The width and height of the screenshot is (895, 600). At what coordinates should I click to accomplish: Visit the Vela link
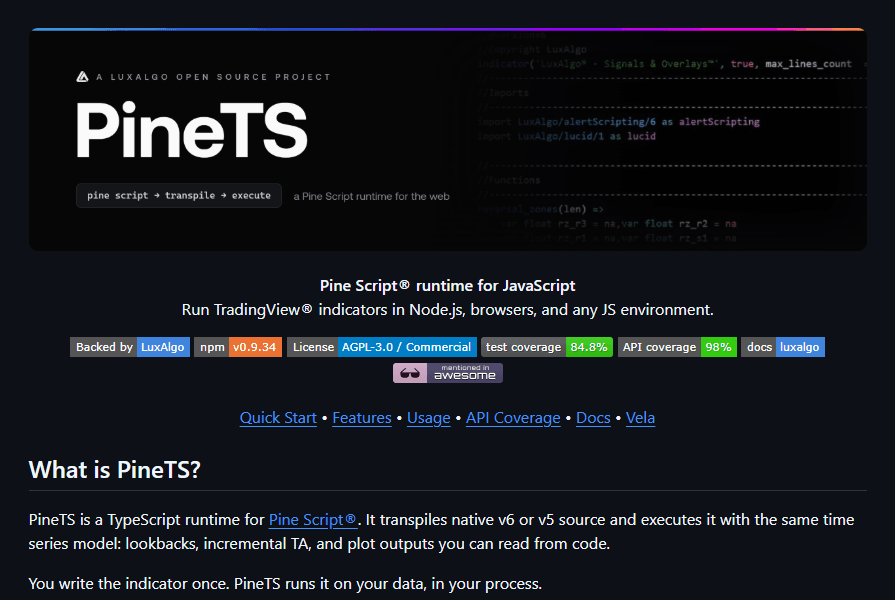640,418
